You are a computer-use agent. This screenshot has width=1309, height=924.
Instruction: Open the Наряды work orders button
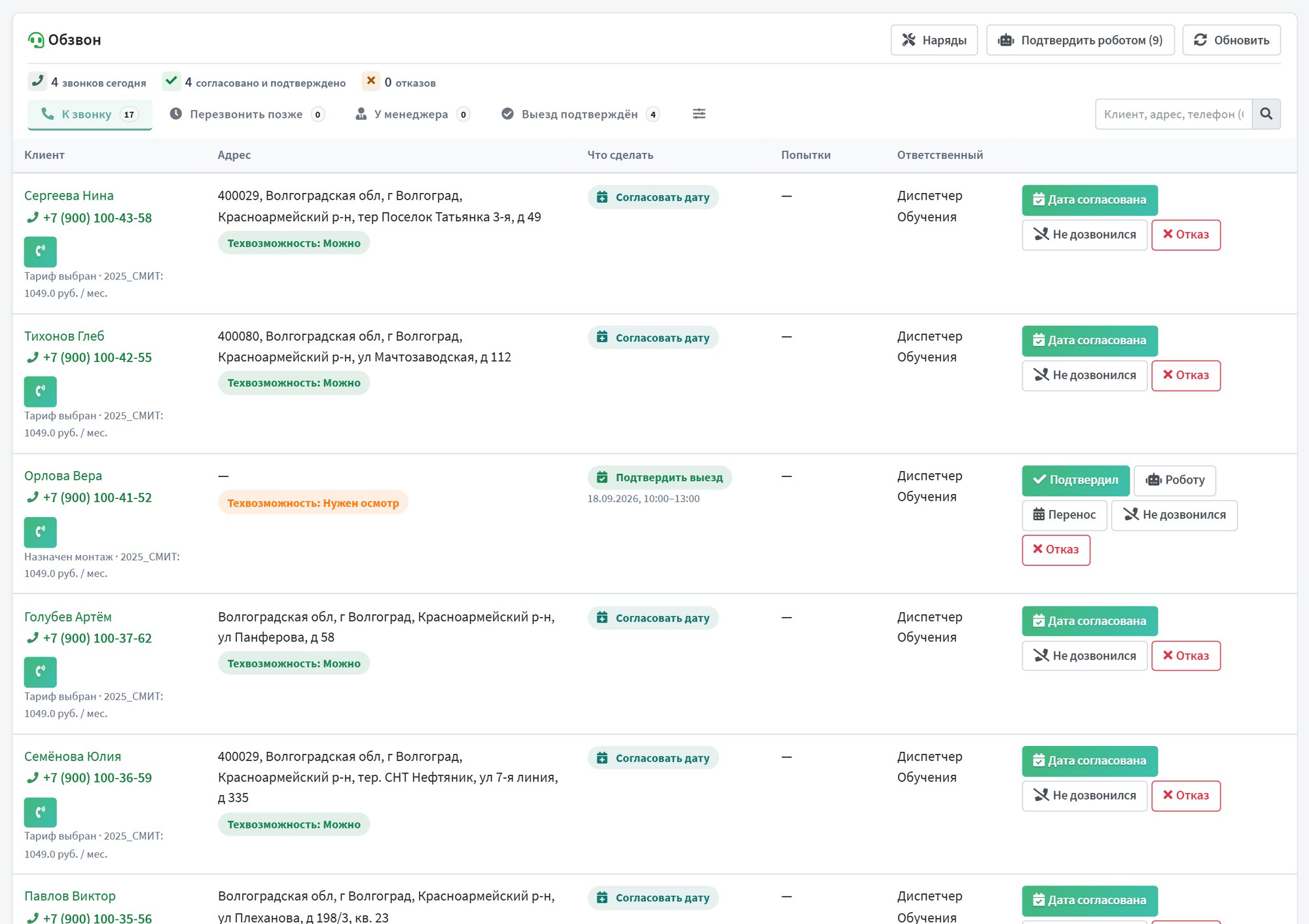pyautogui.click(x=934, y=40)
